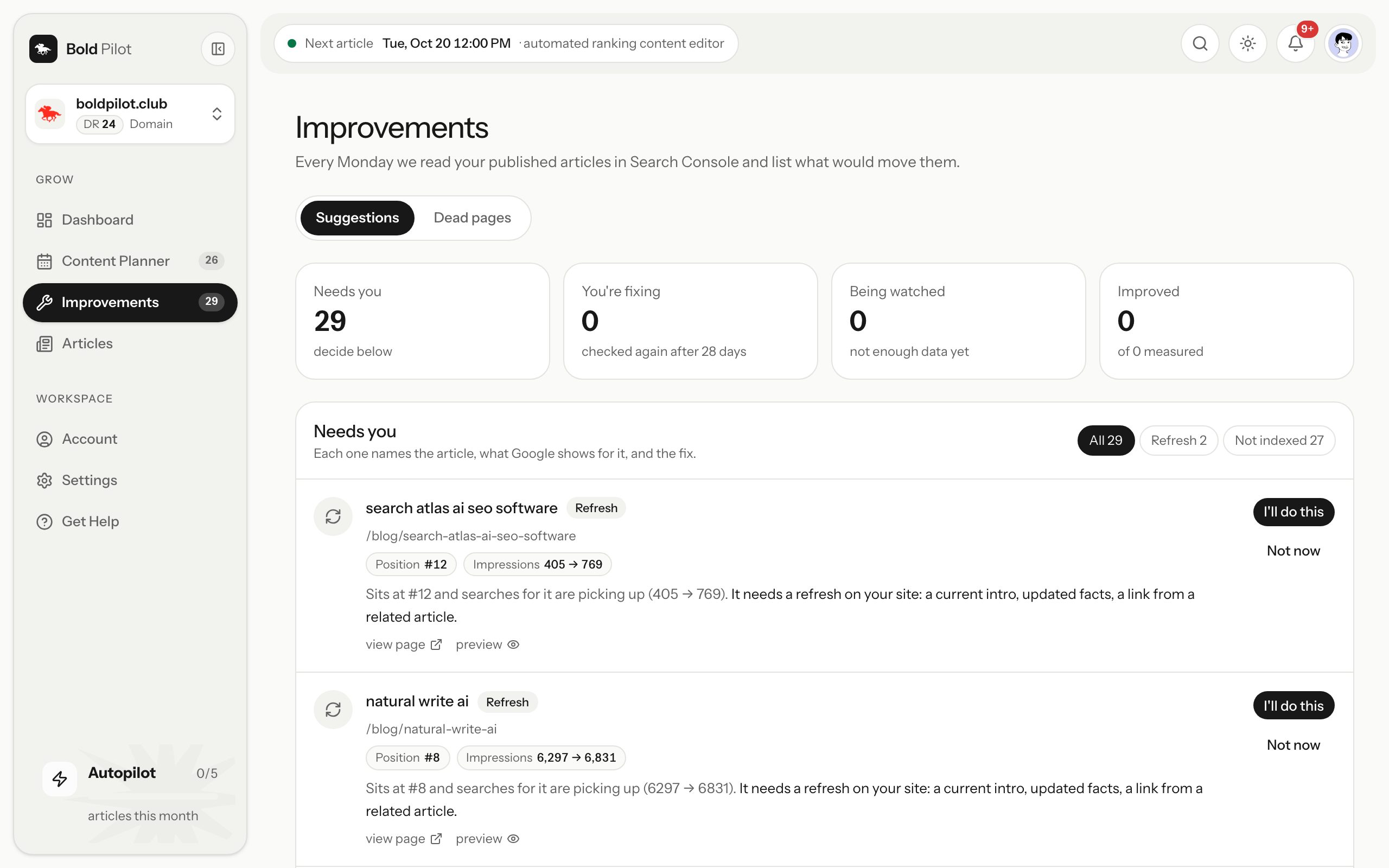The width and height of the screenshot is (1389, 868).
Task: Click the 9+ notification badge
Action: 1307,29
